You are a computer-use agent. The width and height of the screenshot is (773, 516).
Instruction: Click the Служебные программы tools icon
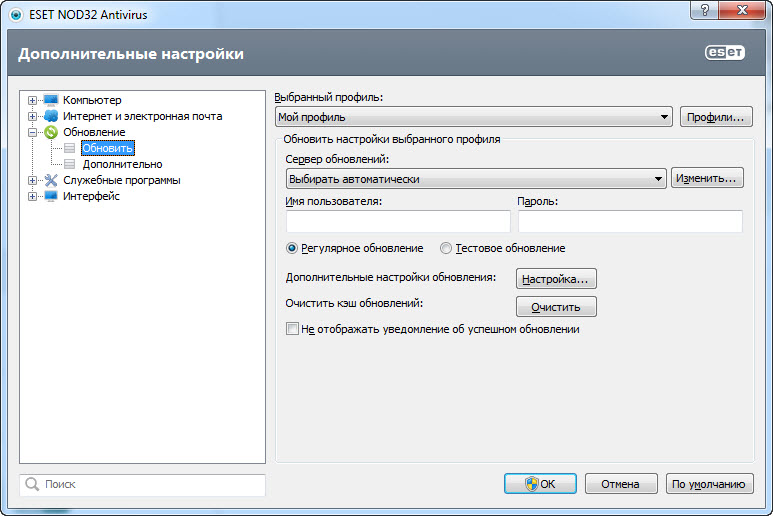51,180
